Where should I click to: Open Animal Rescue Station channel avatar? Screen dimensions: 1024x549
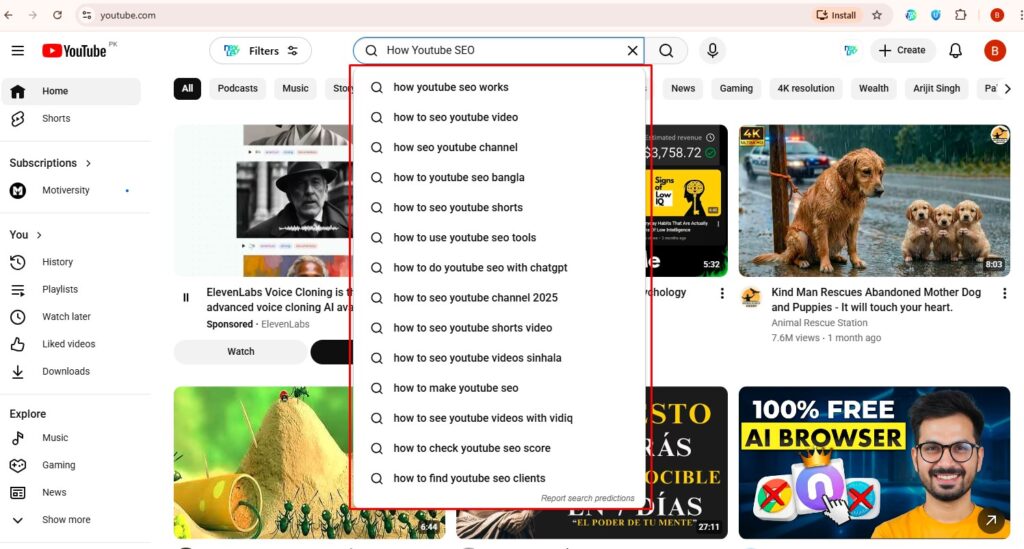pos(751,297)
